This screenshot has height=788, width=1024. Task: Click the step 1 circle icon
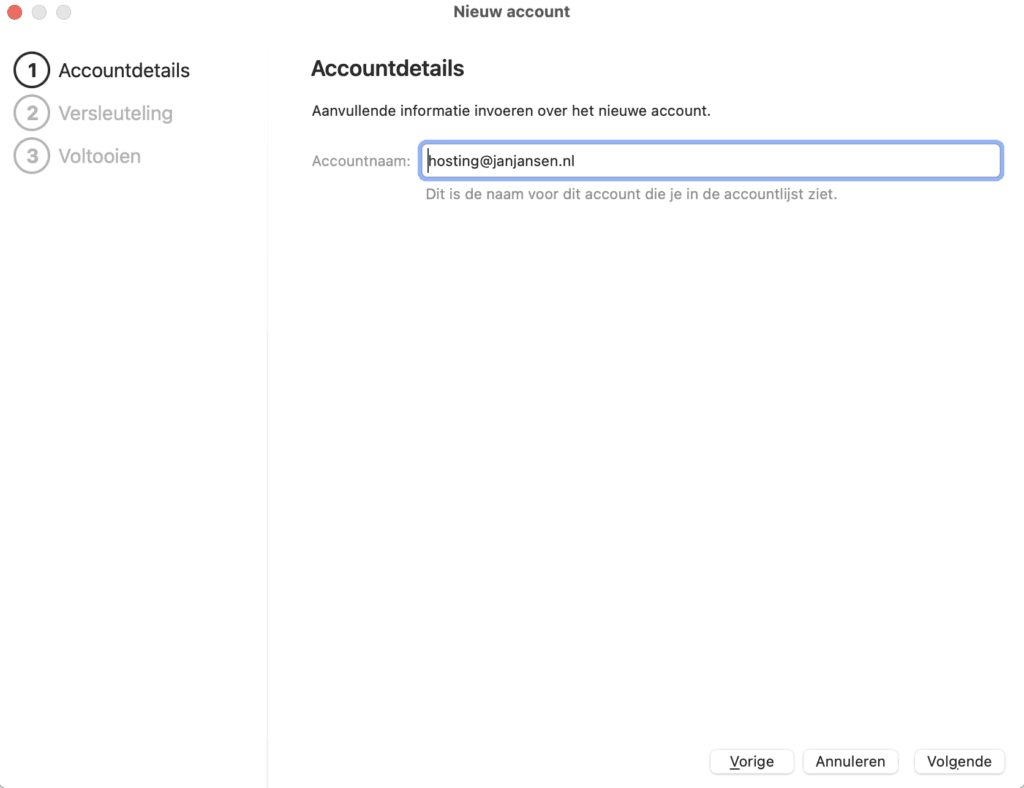click(32, 71)
